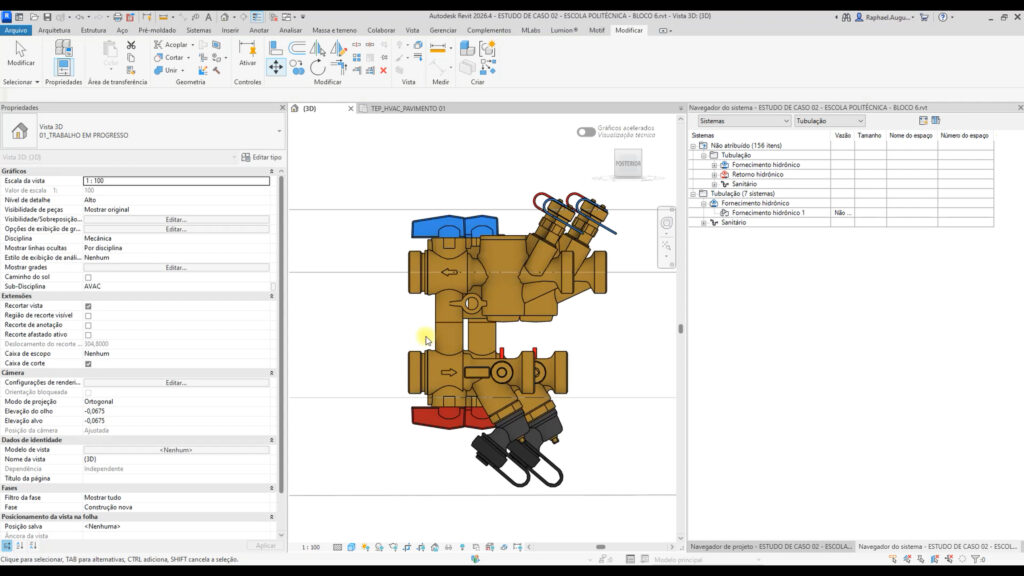1024x576 pixels.
Task: Click the red Delete X icon
Action: 383,70
